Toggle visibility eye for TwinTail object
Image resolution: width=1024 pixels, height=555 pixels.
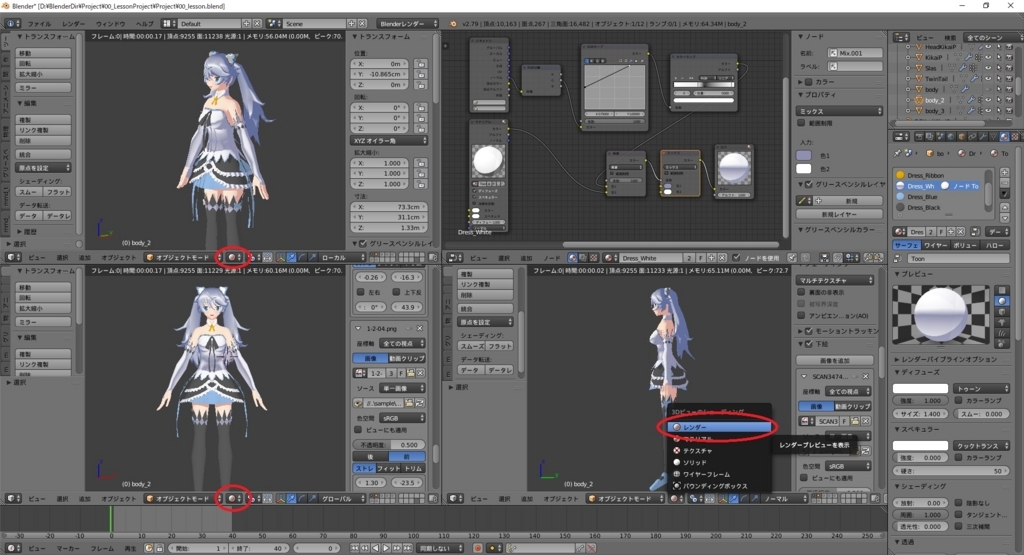click(x=988, y=78)
